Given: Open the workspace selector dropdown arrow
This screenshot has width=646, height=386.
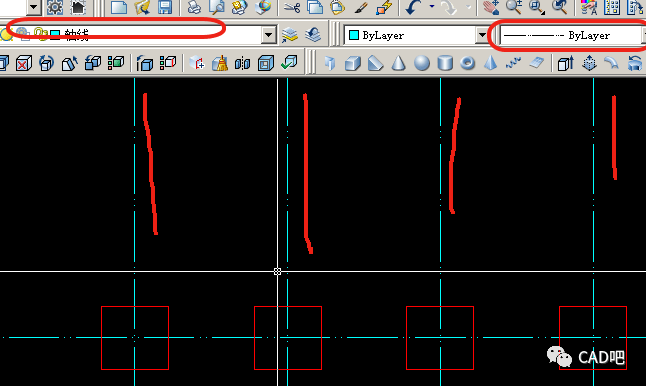Looking at the screenshot, I should click(34, 7).
